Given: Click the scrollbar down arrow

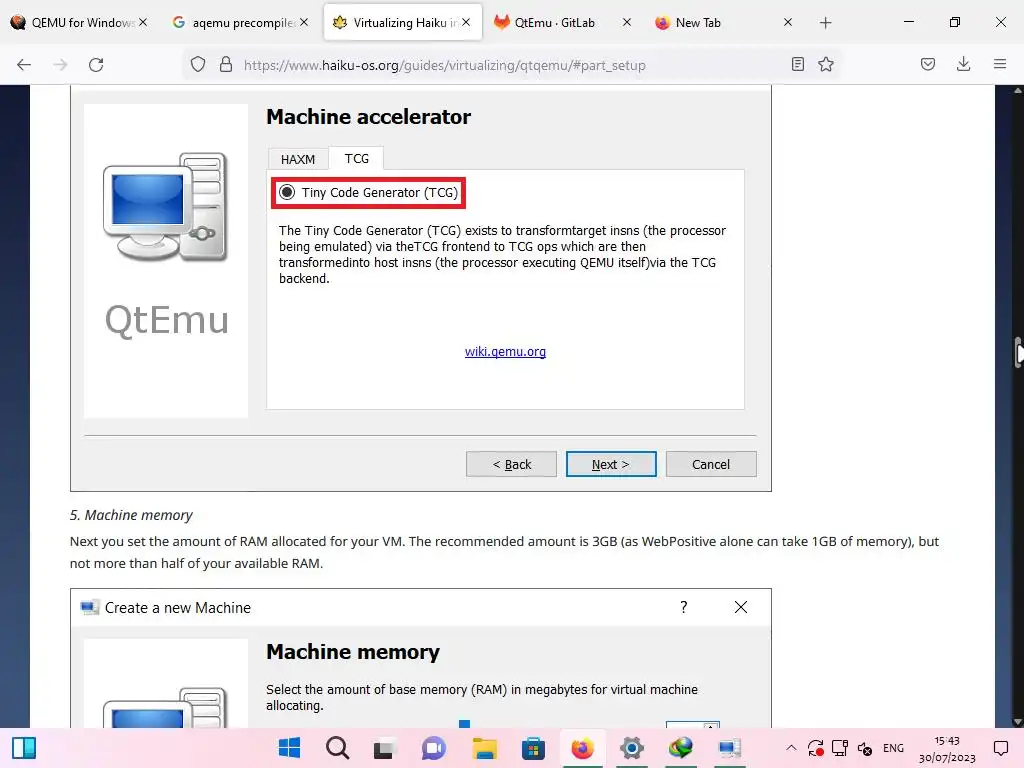Looking at the screenshot, I should tap(1017, 722).
